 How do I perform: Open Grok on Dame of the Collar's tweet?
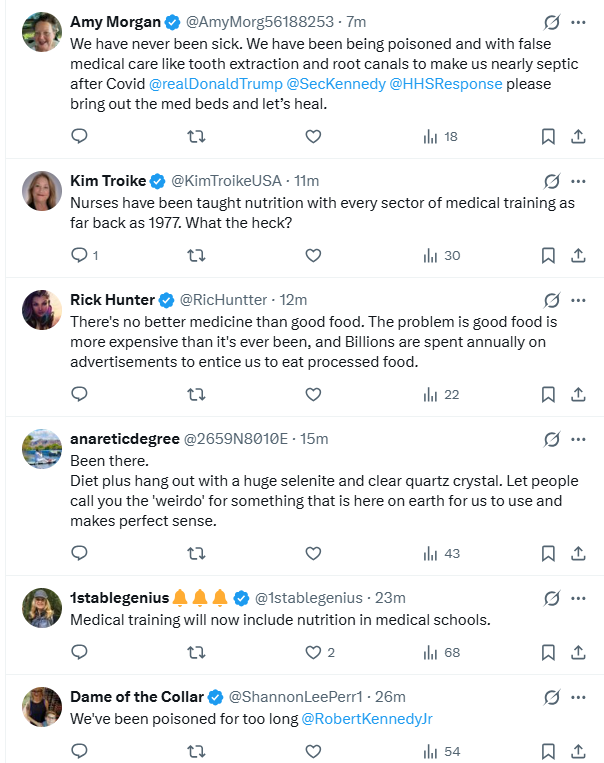click(550, 697)
